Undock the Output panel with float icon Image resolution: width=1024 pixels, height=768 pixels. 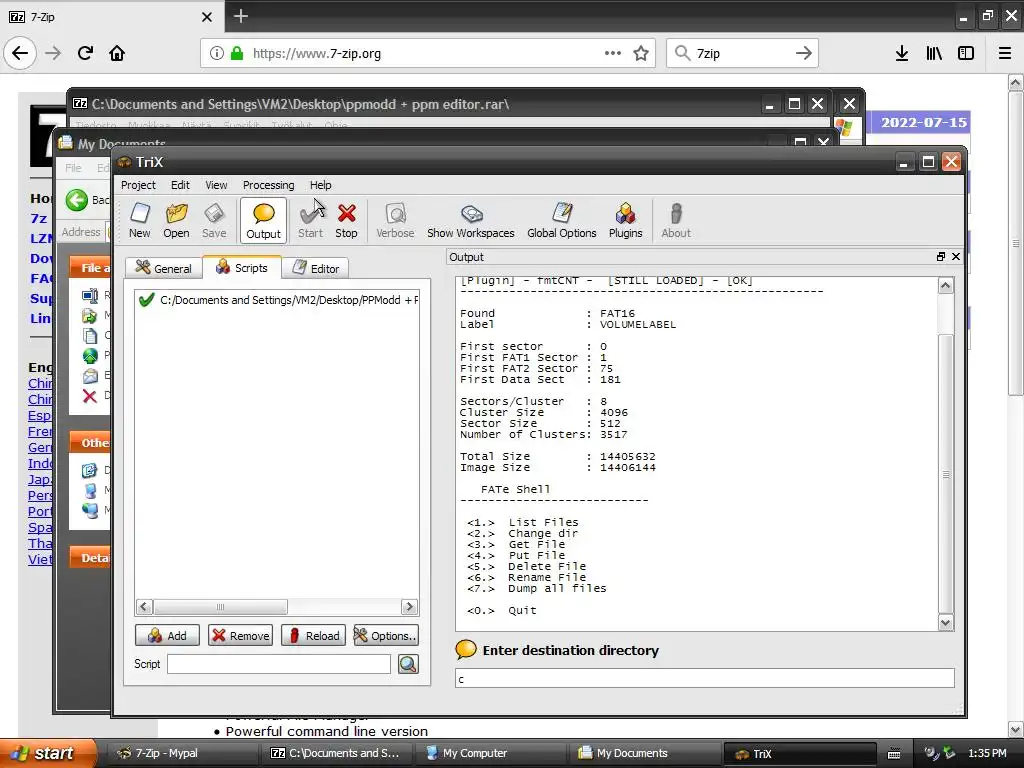941,257
